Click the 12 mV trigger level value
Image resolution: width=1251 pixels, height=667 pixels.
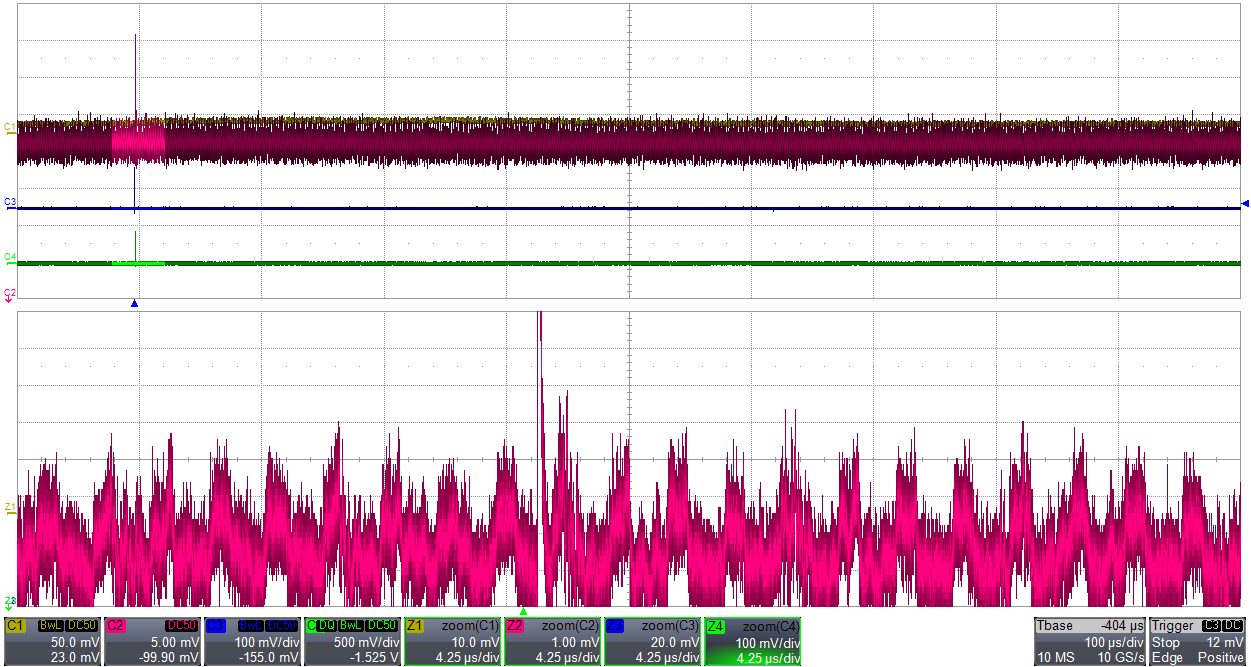[x=1225, y=642]
